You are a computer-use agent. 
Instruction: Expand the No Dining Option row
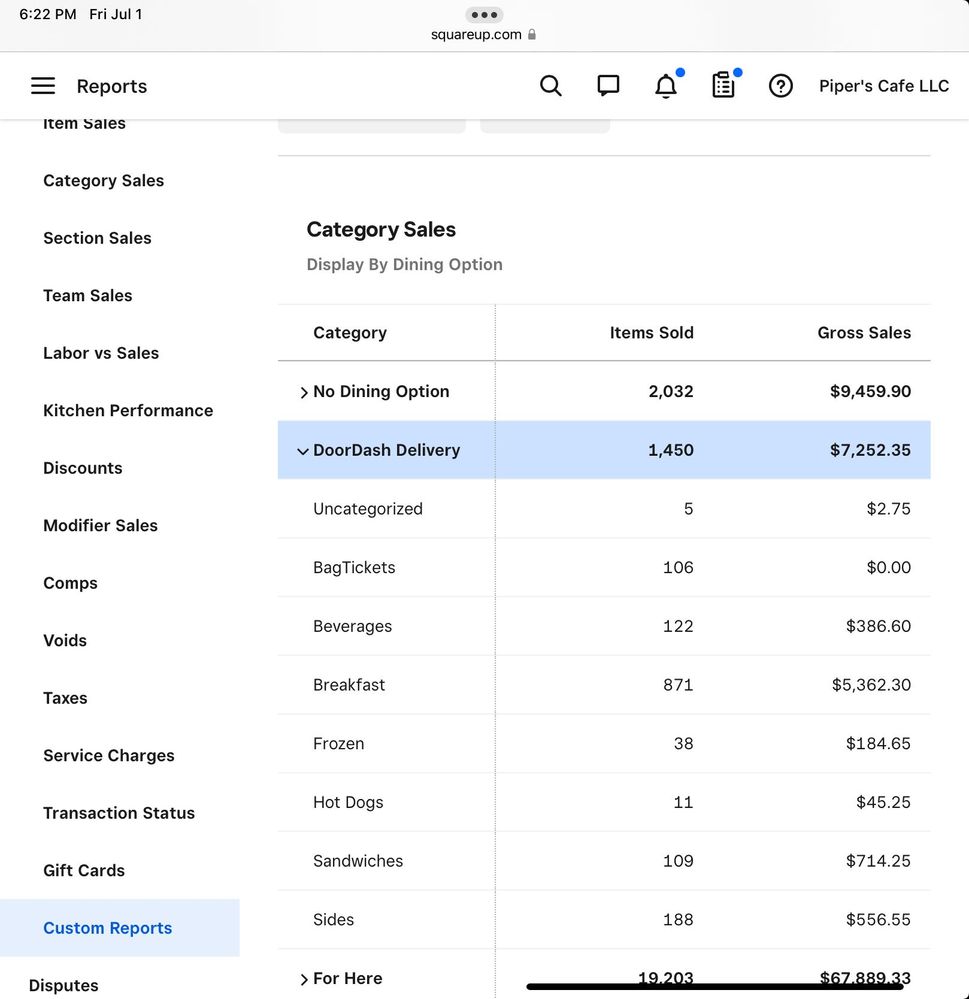pos(304,393)
